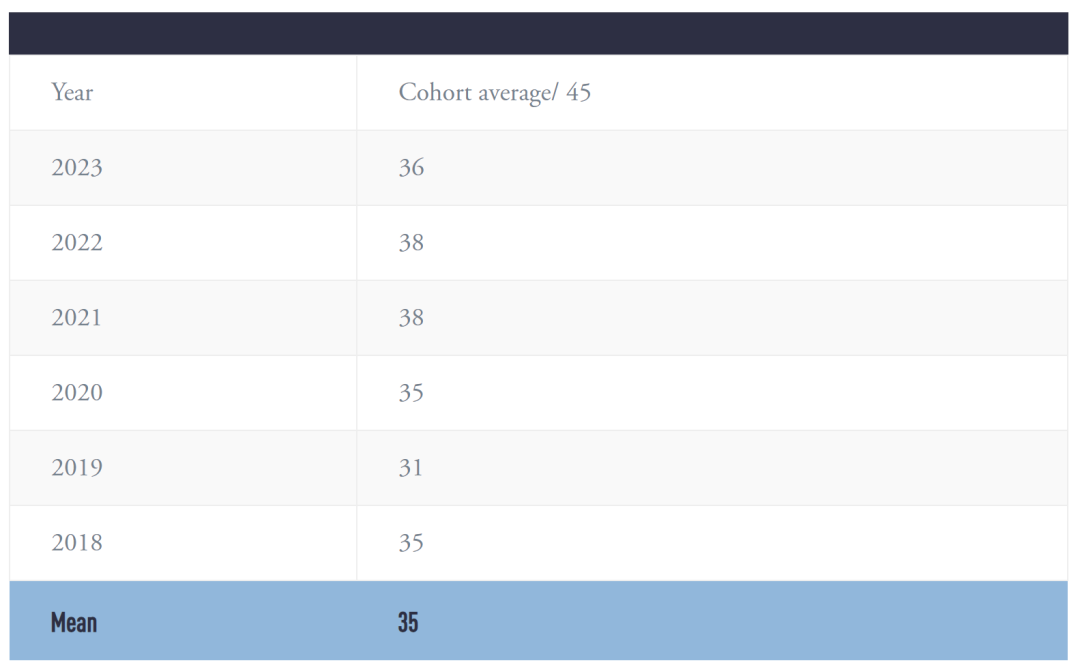Click the number 45 in the header

click(579, 92)
